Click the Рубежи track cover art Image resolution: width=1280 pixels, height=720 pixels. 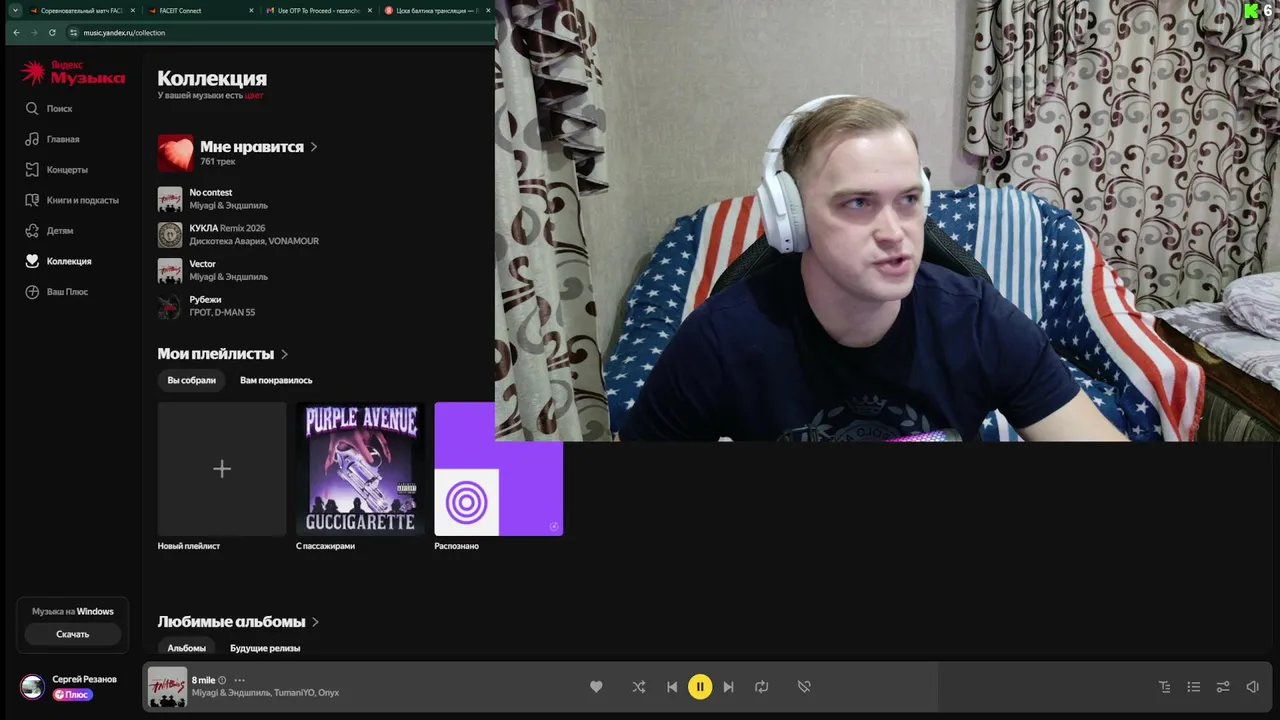click(x=170, y=306)
